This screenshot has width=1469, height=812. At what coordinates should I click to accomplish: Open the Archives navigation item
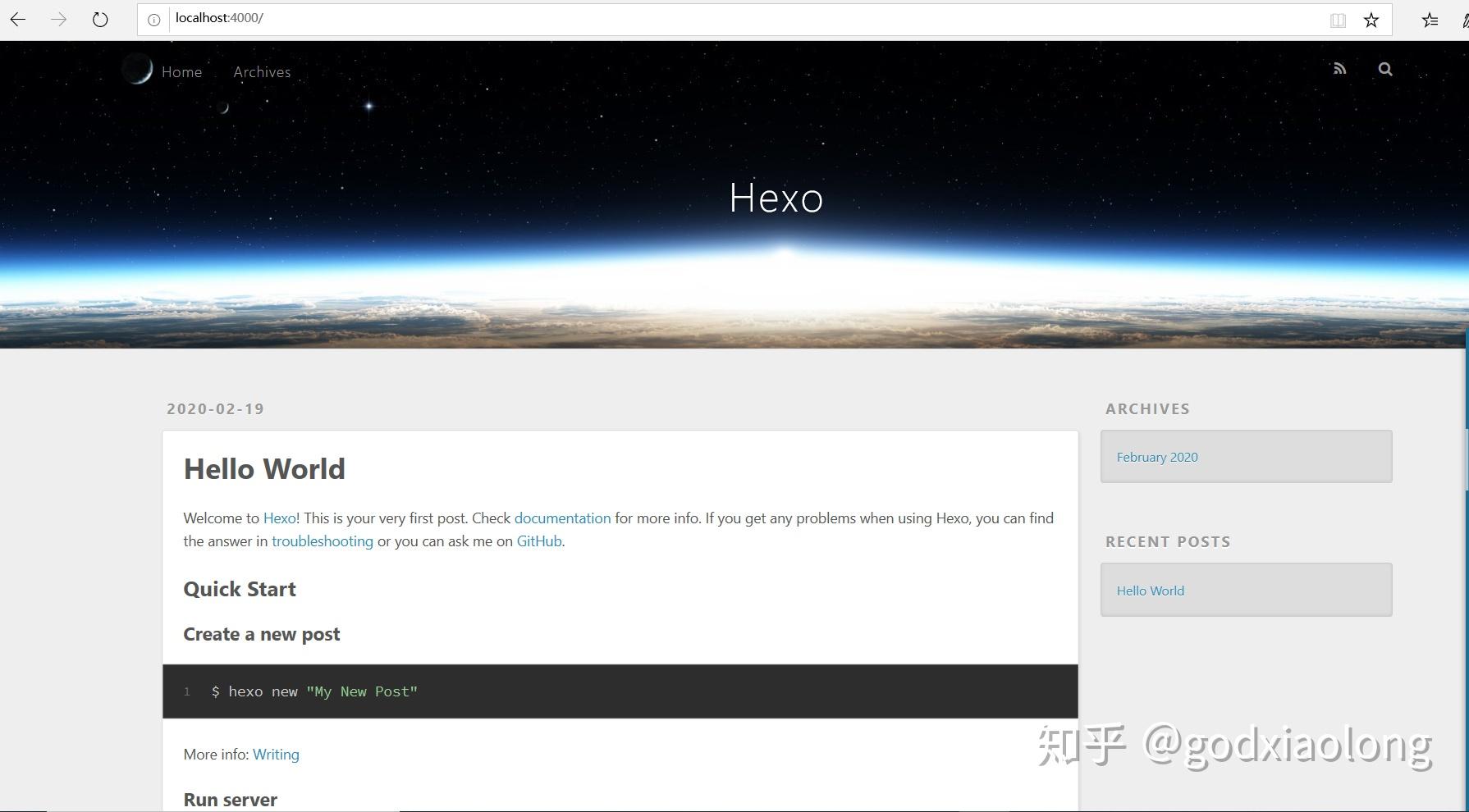[261, 72]
